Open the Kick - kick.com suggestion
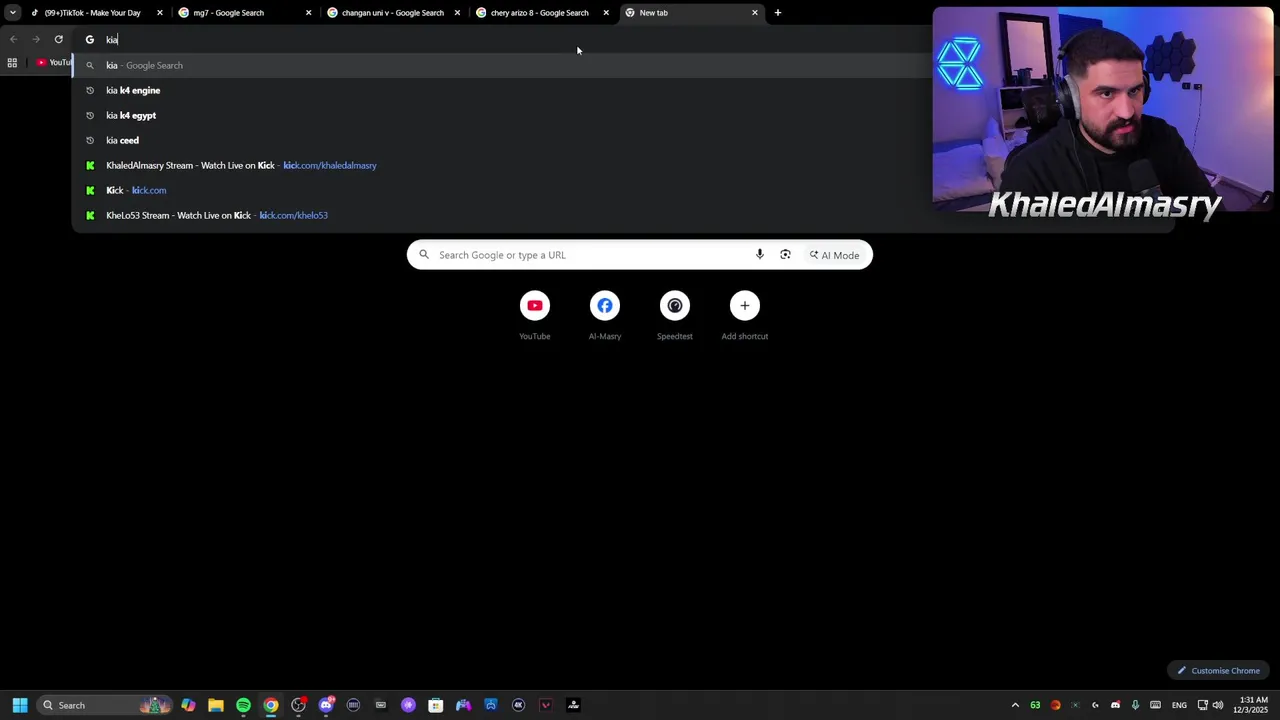 (x=622, y=190)
